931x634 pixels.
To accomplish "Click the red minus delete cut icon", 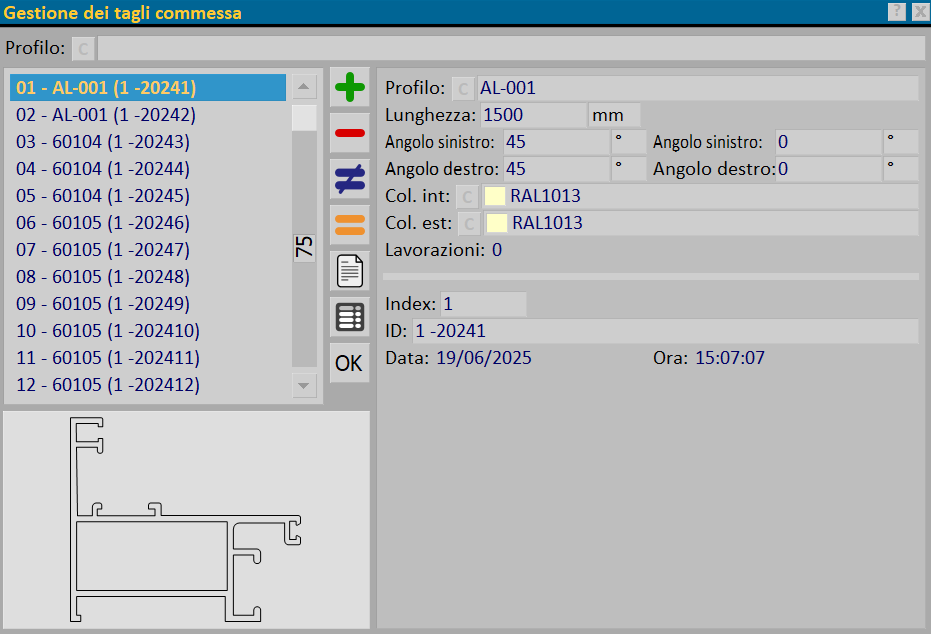I will point(350,133).
